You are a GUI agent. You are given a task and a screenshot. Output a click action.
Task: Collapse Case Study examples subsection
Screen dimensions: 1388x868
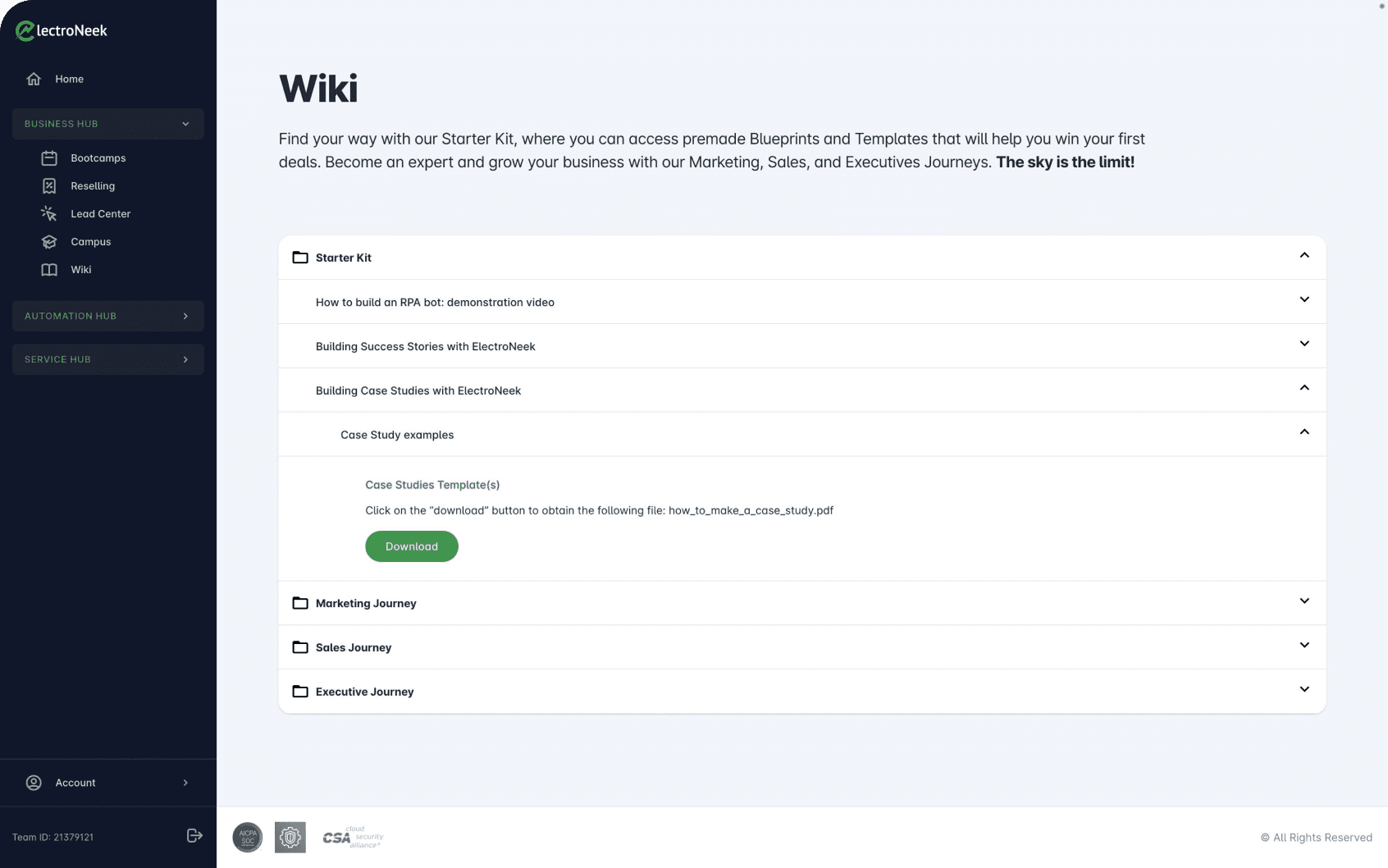[1304, 432]
